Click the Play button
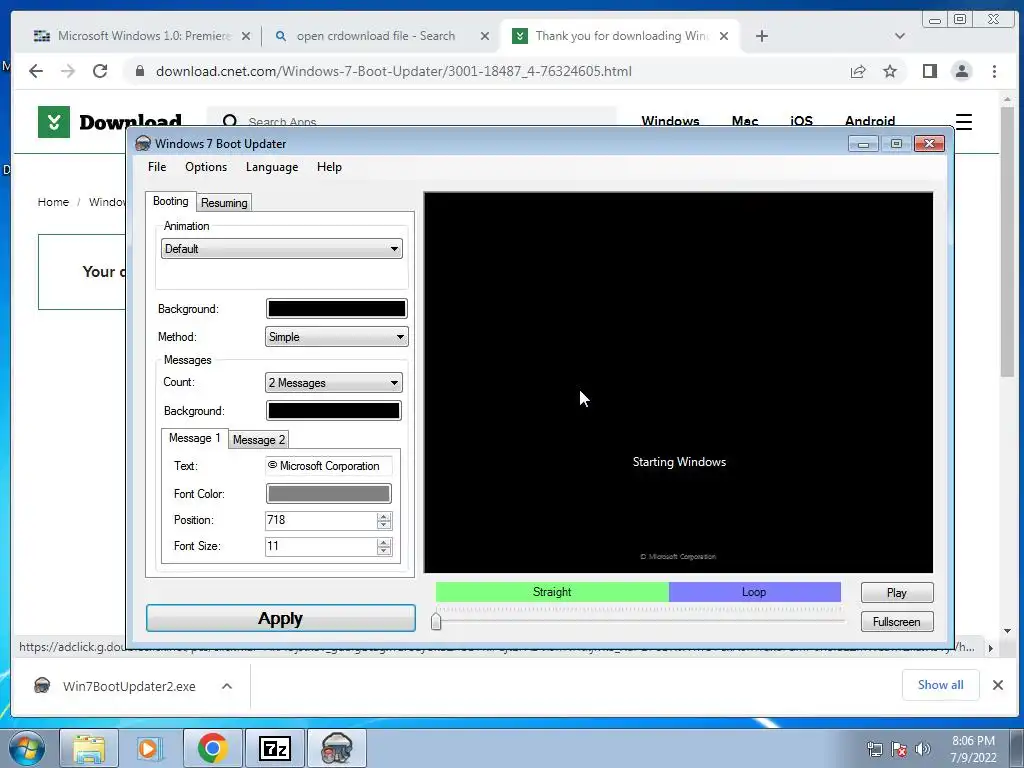This screenshot has width=1024, height=768. [x=897, y=592]
